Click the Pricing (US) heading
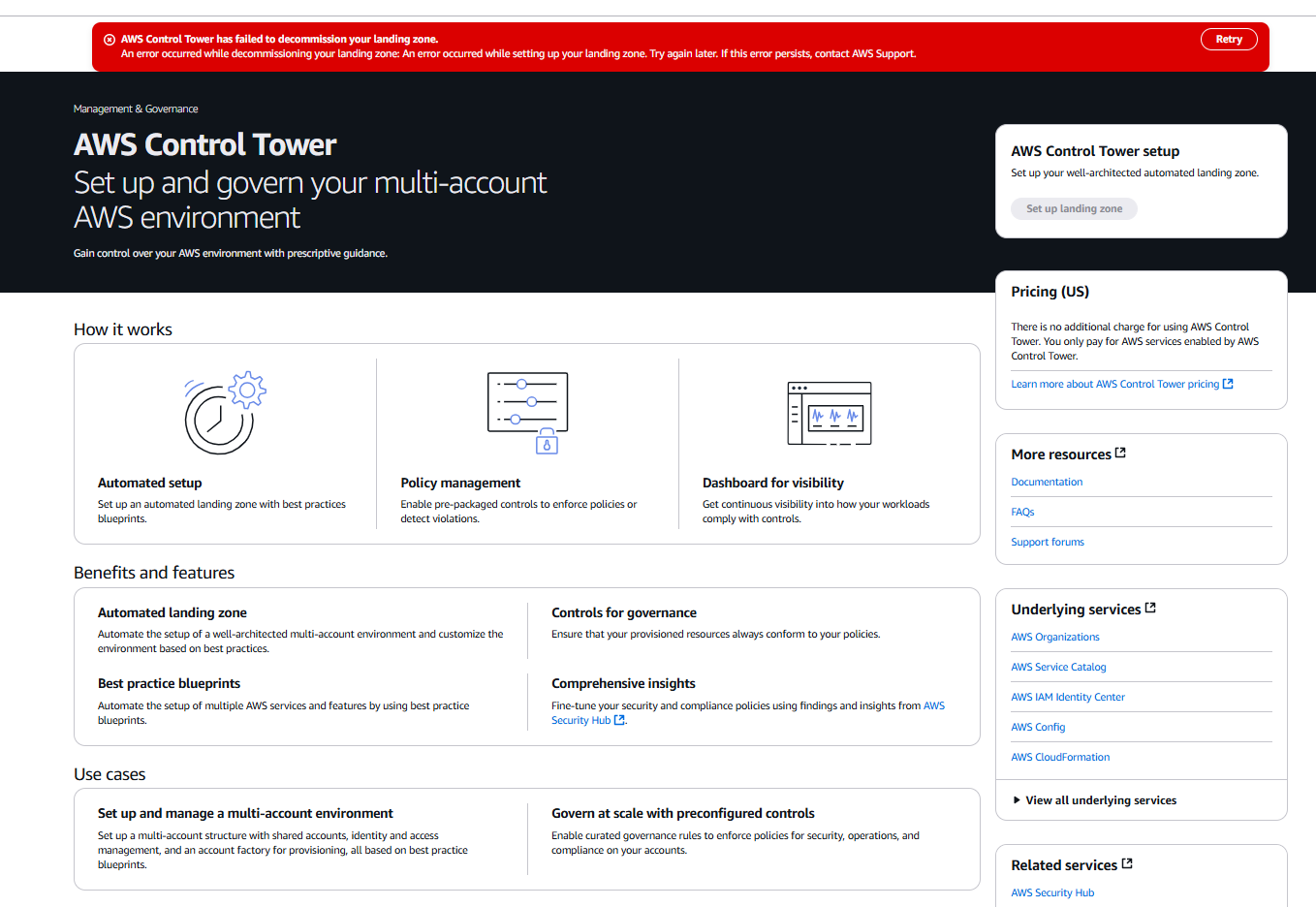This screenshot has height=907, width=1316. point(1050,292)
